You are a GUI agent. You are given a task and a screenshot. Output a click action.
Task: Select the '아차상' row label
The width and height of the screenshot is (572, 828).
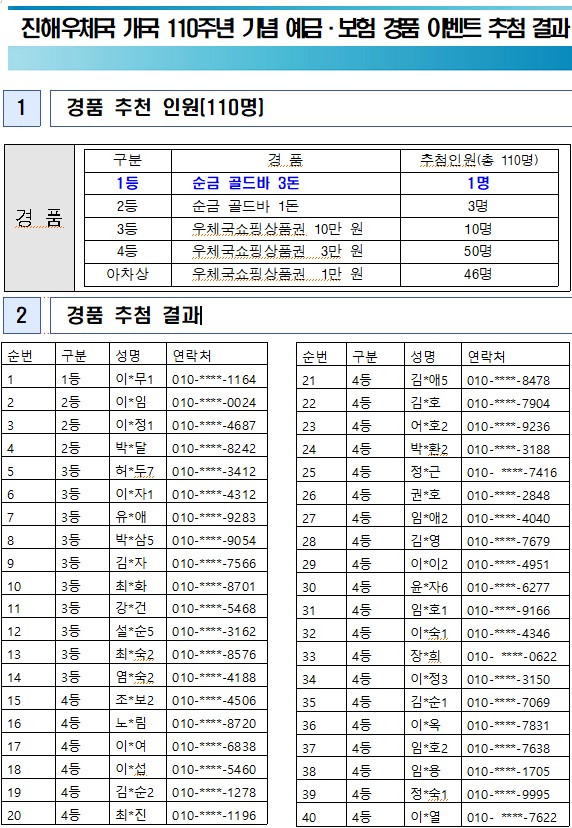(x=127, y=274)
